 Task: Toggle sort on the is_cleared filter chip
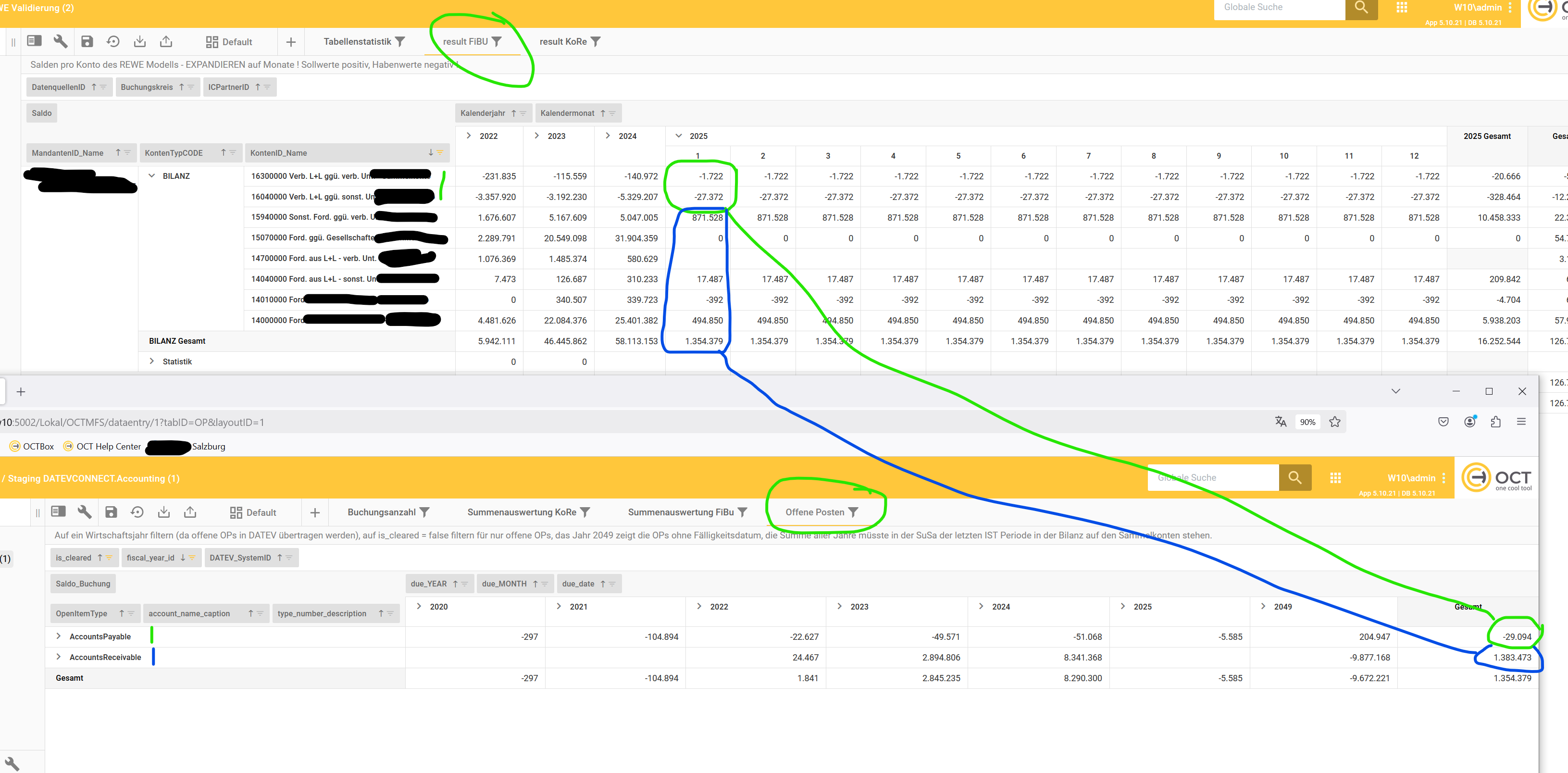tap(100, 558)
